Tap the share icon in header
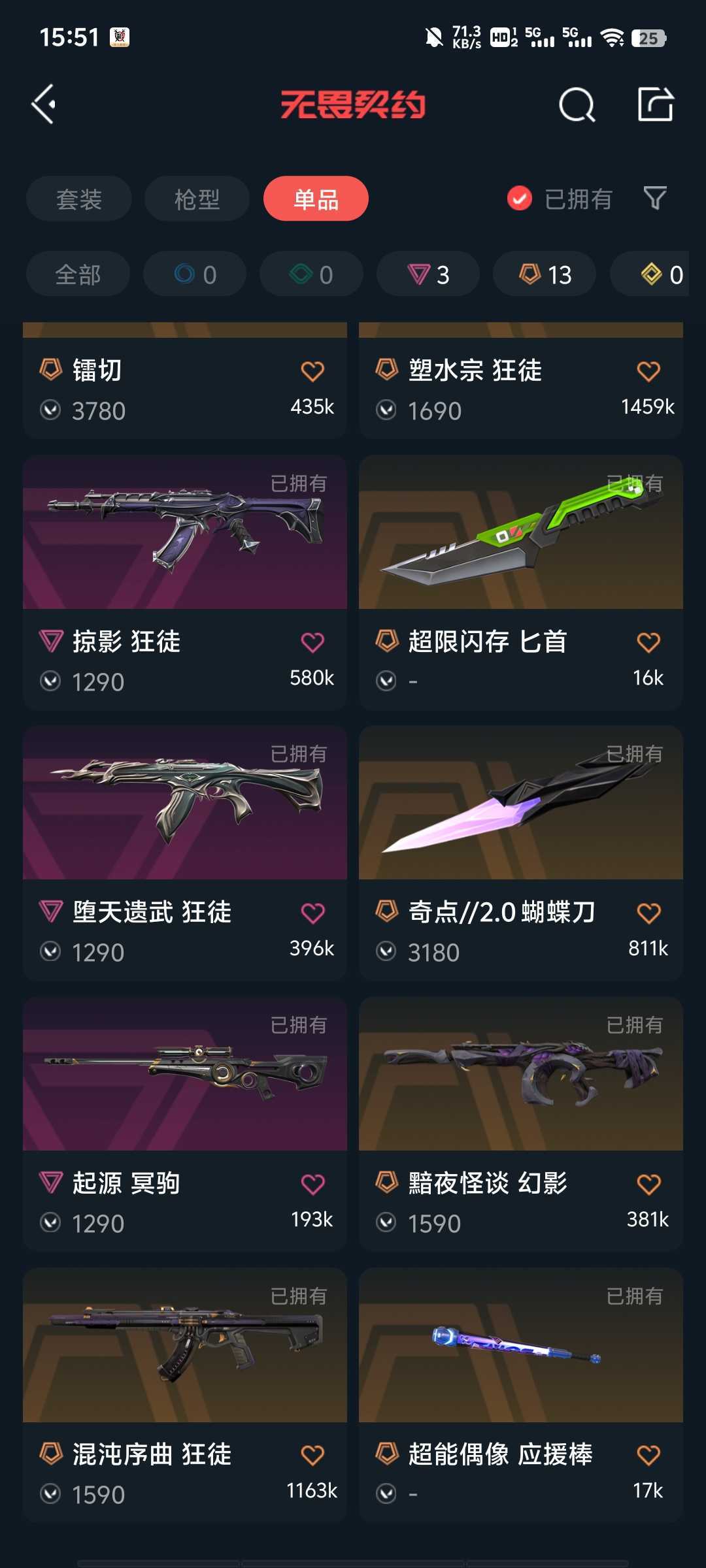Screen dimensions: 706x1568 coord(656,105)
